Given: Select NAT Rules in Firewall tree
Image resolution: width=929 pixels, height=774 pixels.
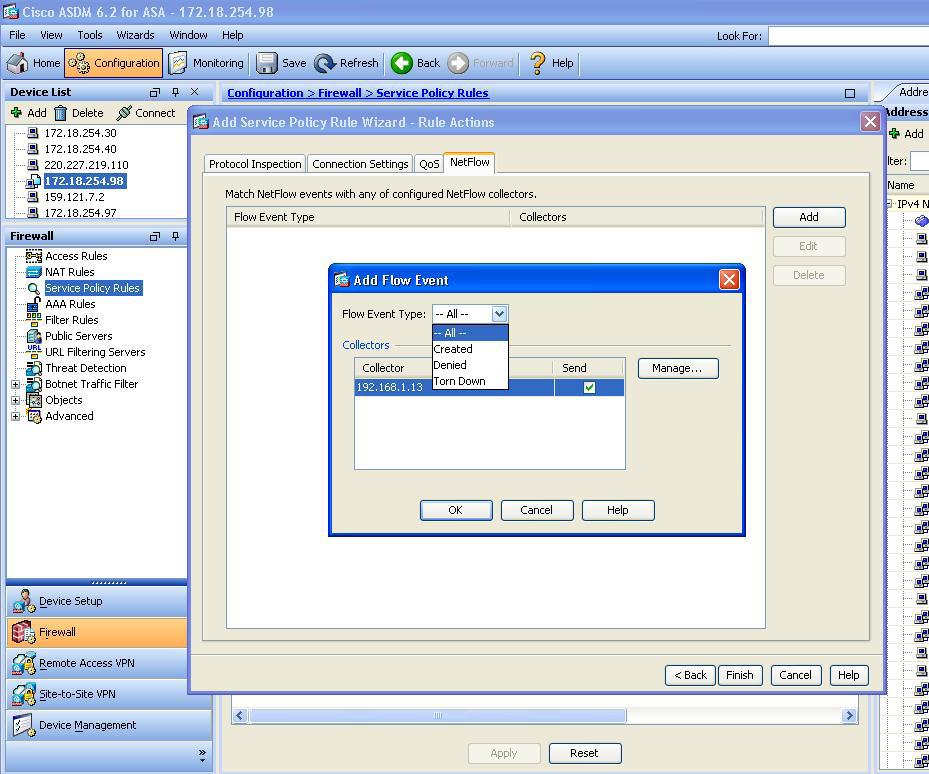Looking at the screenshot, I should tap(69, 272).
